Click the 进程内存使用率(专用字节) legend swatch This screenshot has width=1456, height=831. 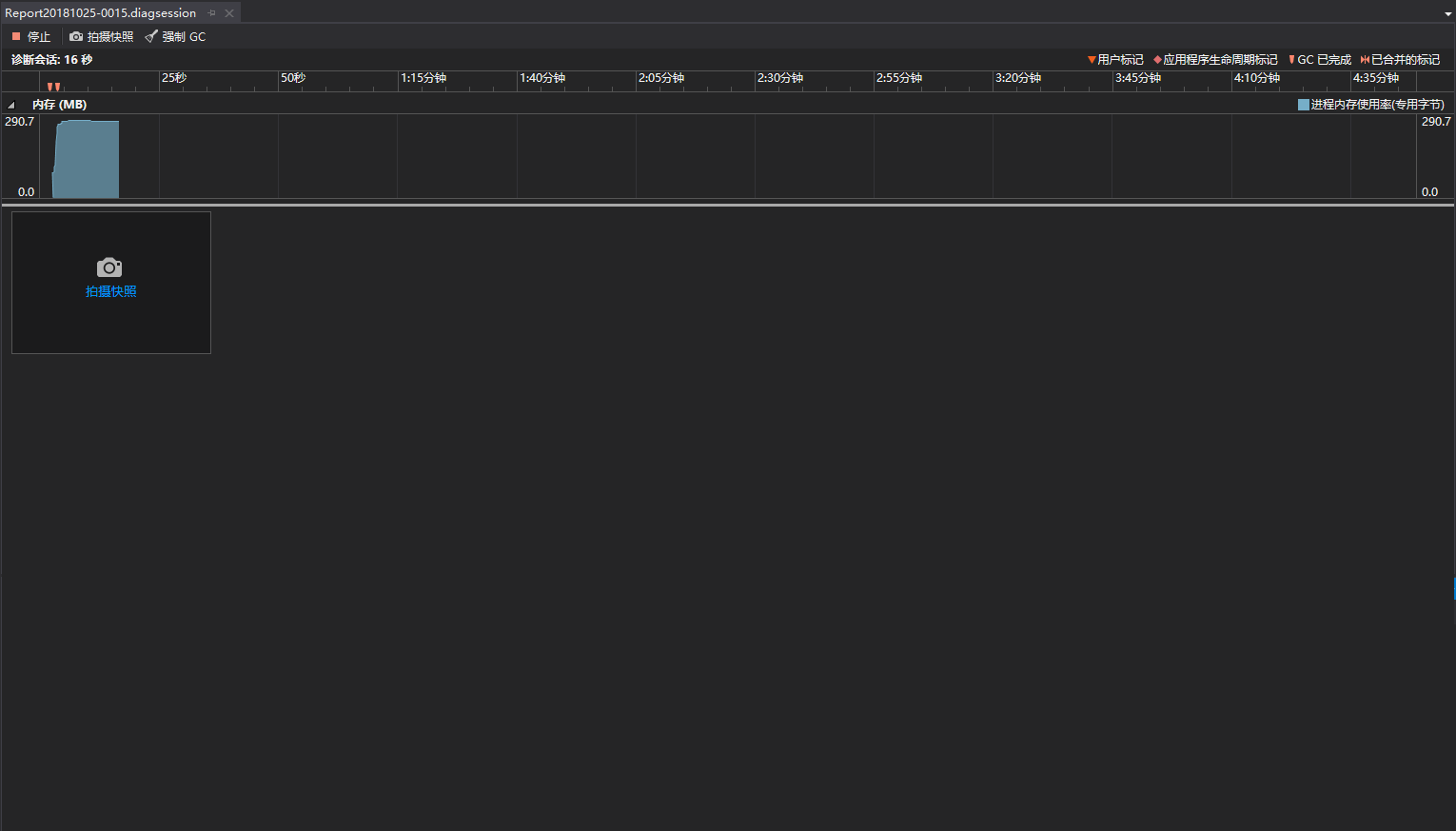tap(1304, 105)
